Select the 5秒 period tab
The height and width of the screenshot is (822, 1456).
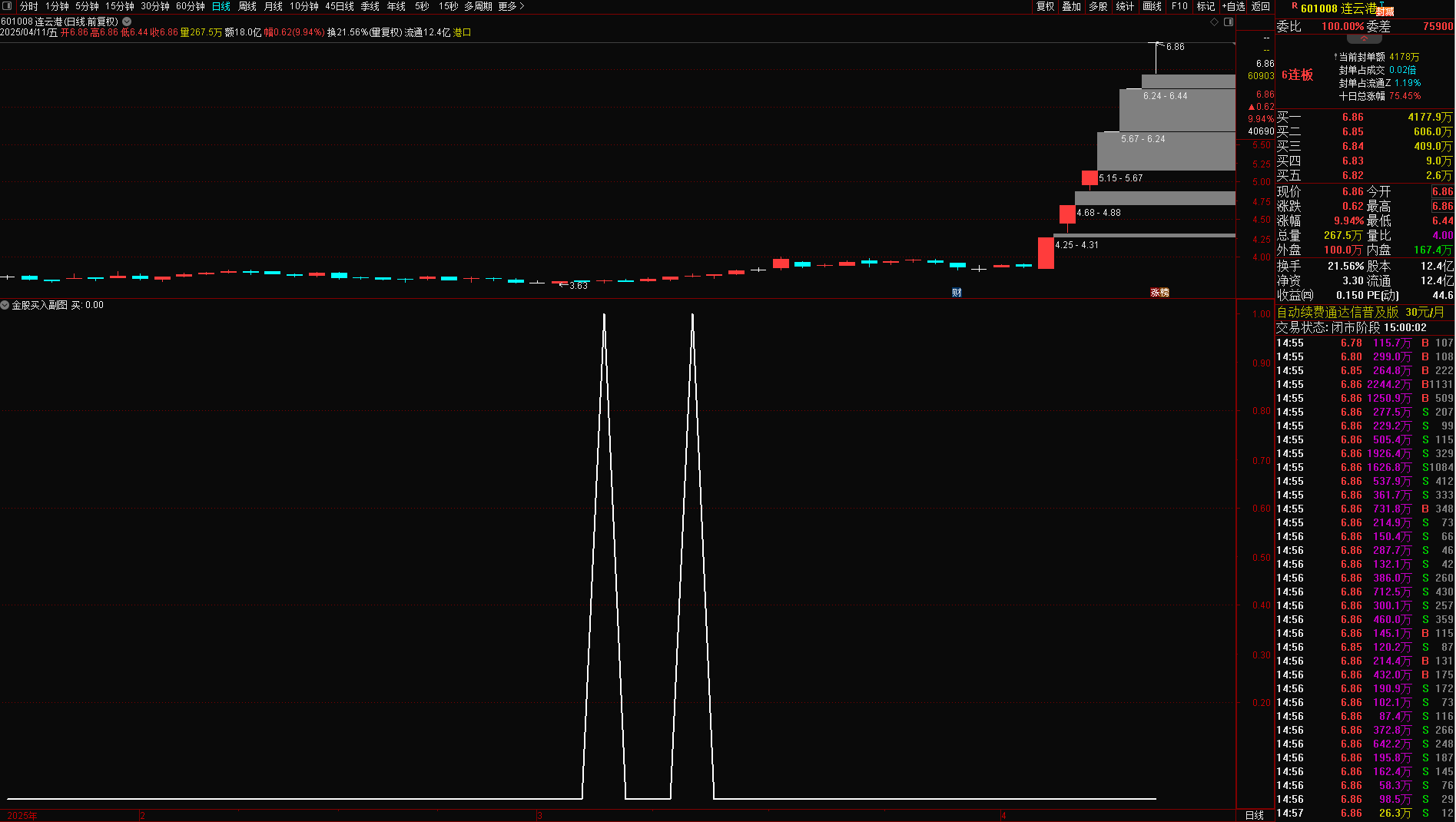point(423,6)
